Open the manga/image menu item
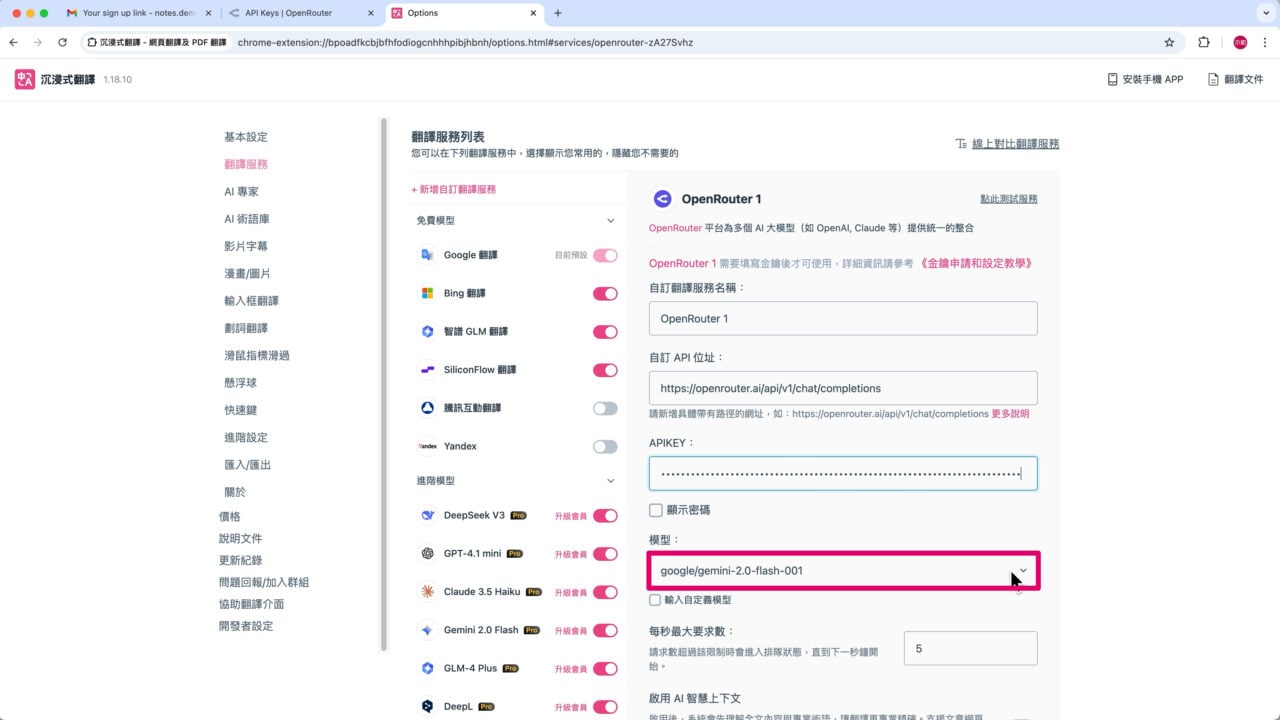 247,274
